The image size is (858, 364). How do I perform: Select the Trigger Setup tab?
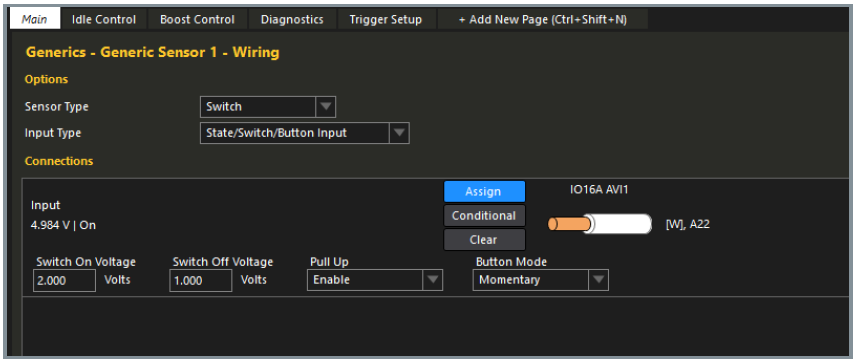[x=386, y=20]
